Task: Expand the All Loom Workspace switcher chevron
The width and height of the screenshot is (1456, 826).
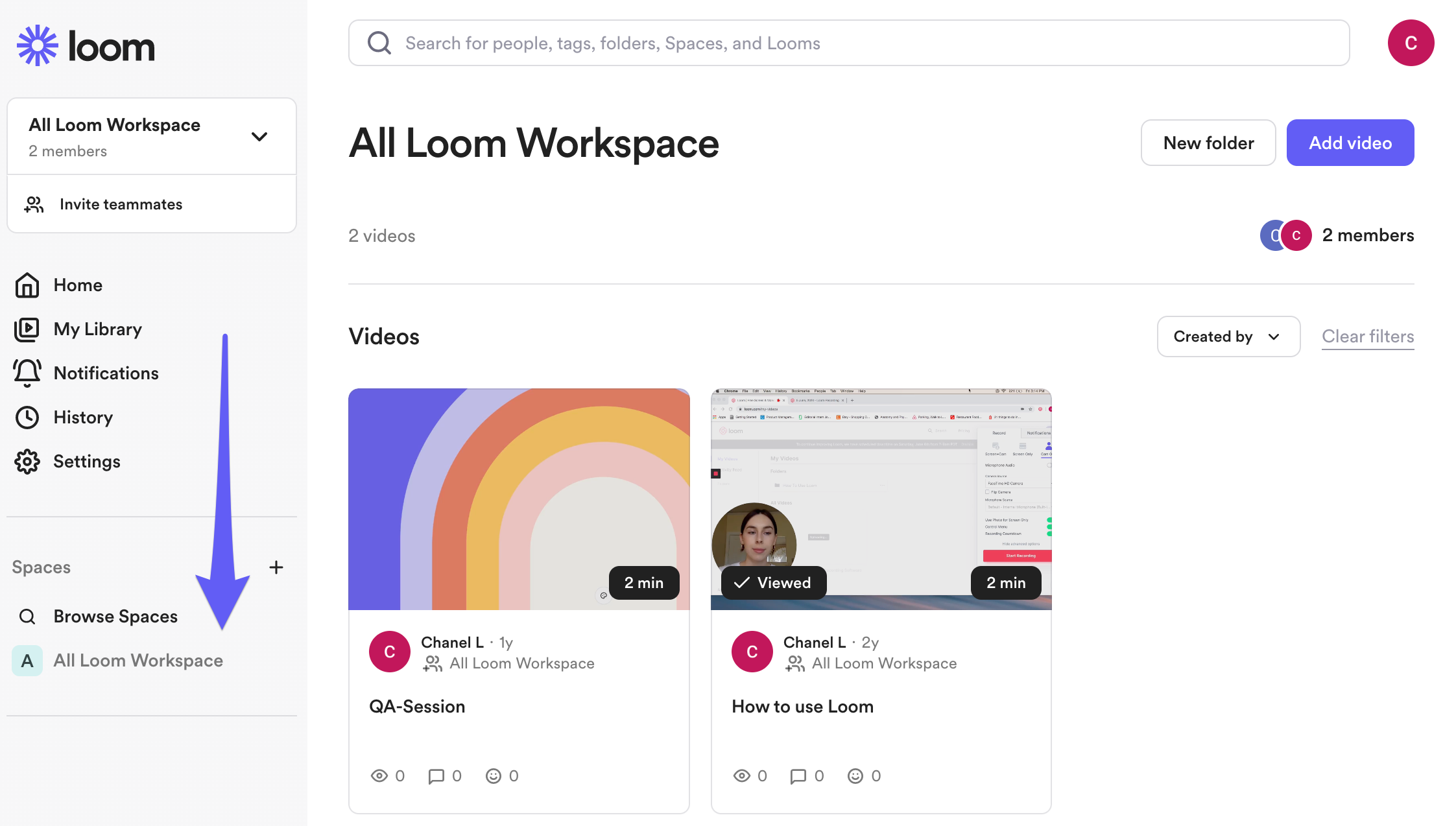Action: [x=259, y=137]
